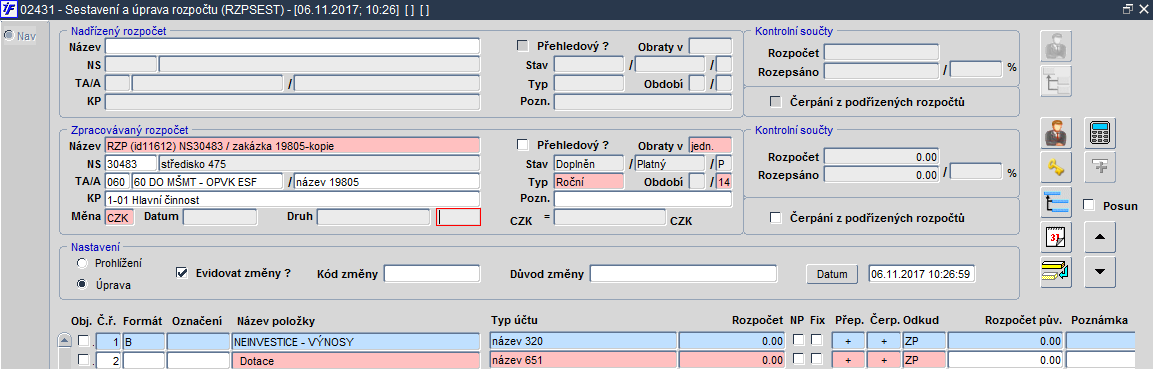1153x369 pixels.
Task: Click the Datum button
Action: (832, 274)
